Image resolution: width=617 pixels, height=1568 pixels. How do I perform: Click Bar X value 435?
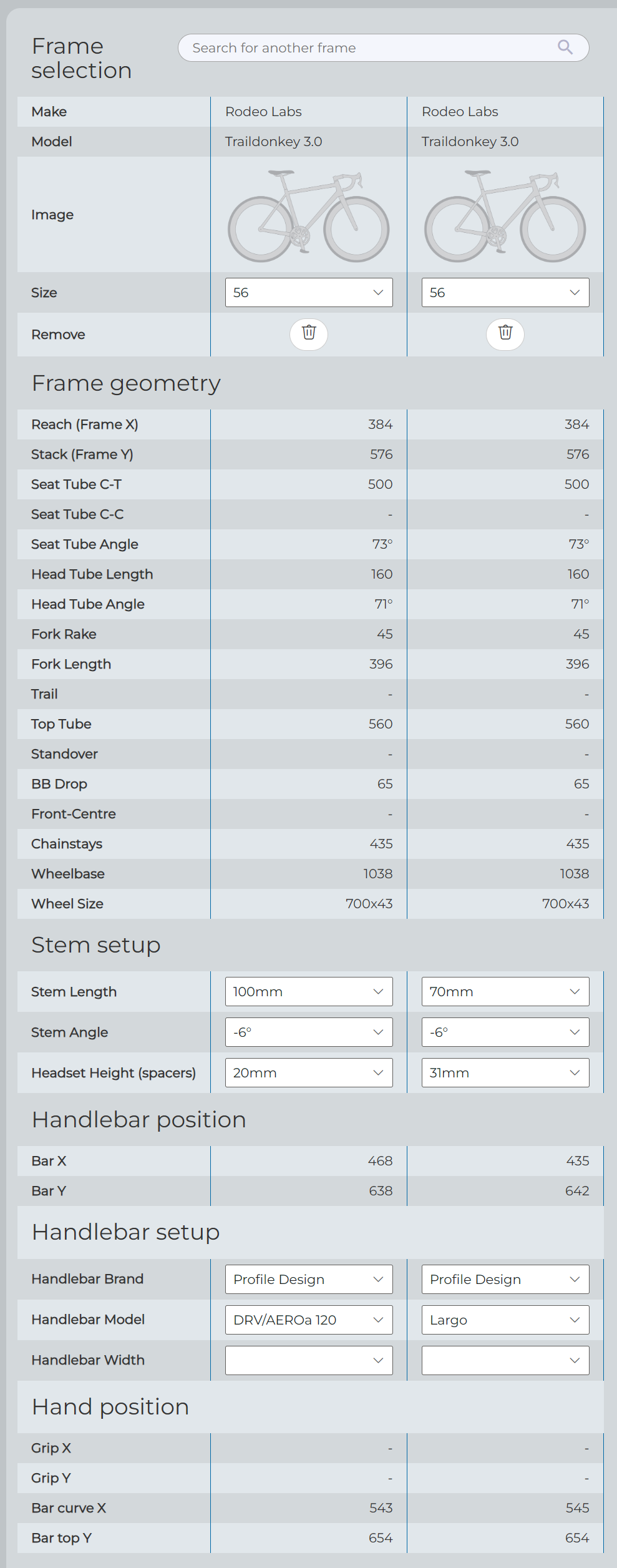point(578,1161)
